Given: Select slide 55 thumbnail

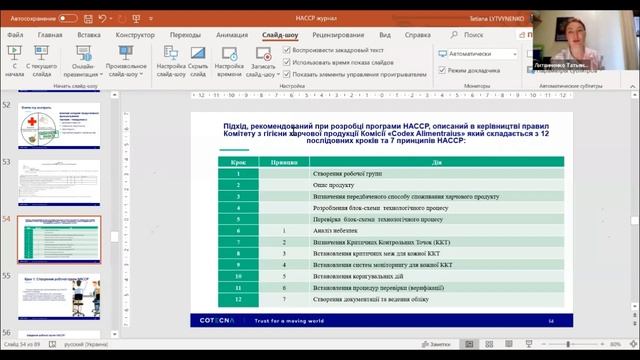Looking at the screenshot, I should (x=59, y=296).
